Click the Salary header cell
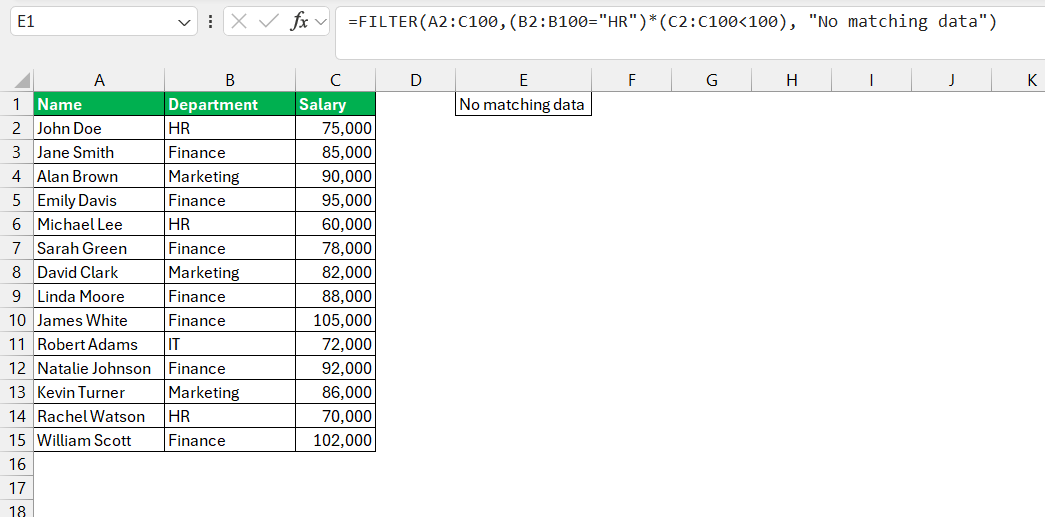 coord(335,104)
